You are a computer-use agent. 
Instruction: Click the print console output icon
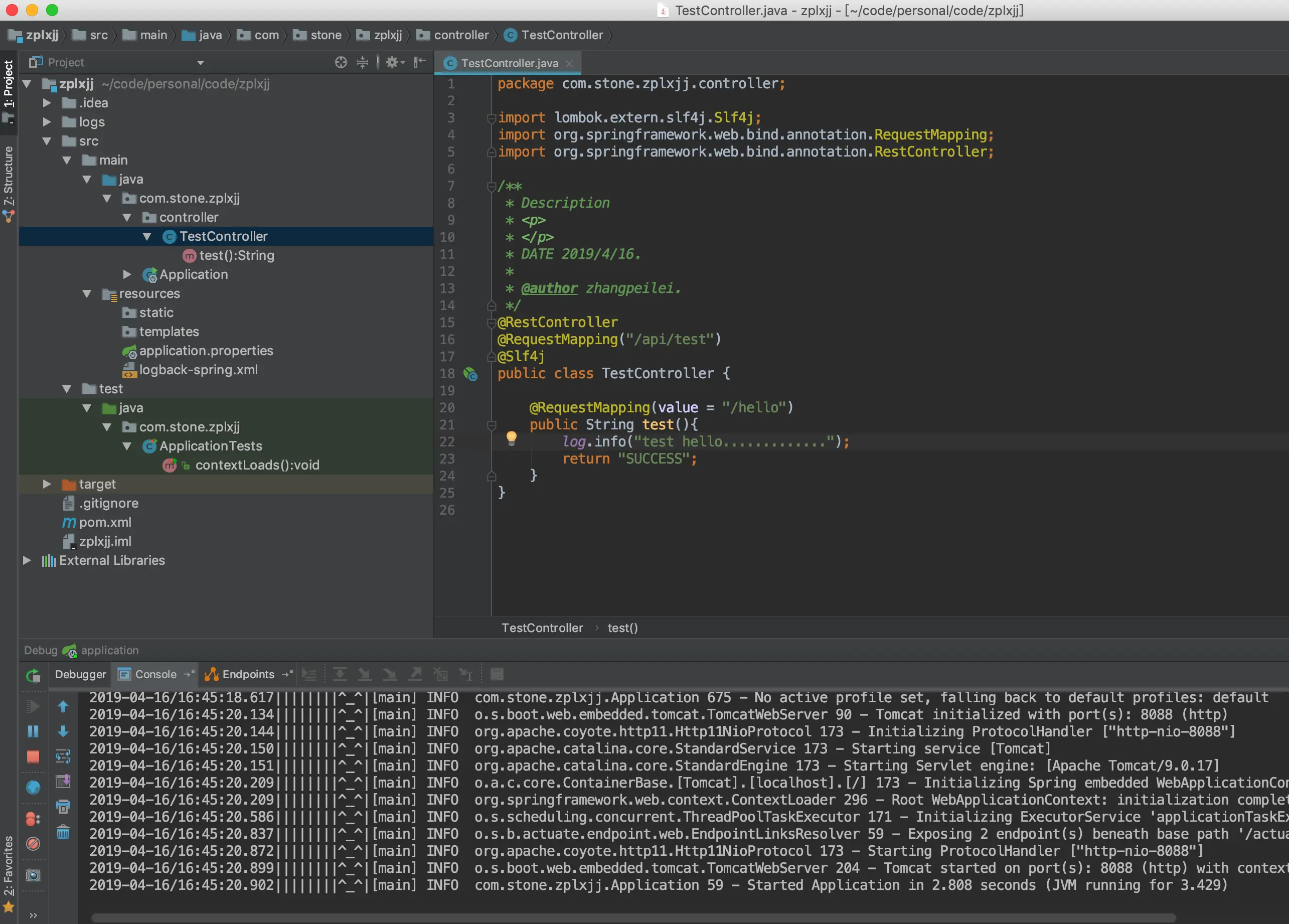63,807
